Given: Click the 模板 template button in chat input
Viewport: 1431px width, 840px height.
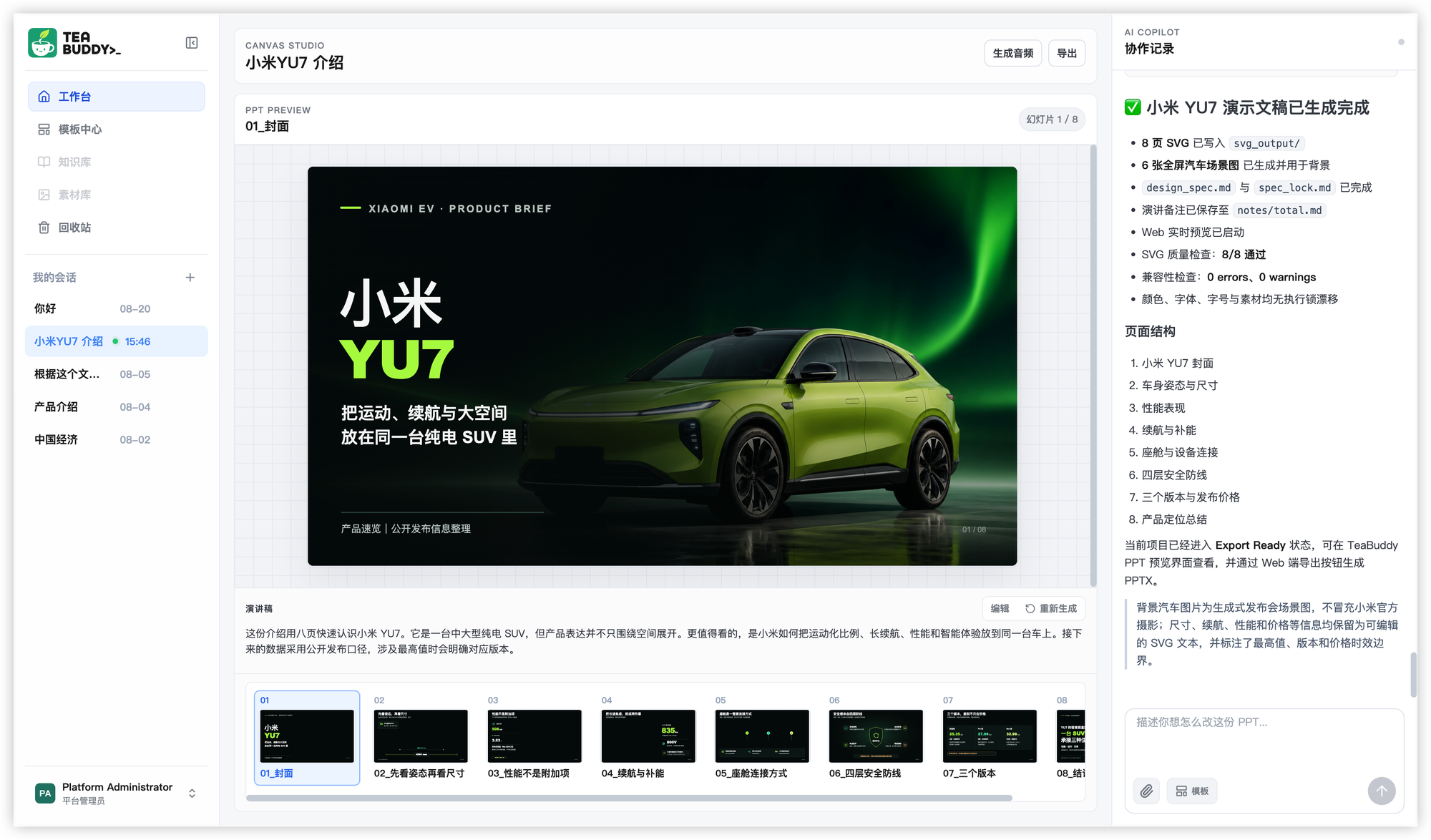Looking at the screenshot, I should click(x=1192, y=791).
